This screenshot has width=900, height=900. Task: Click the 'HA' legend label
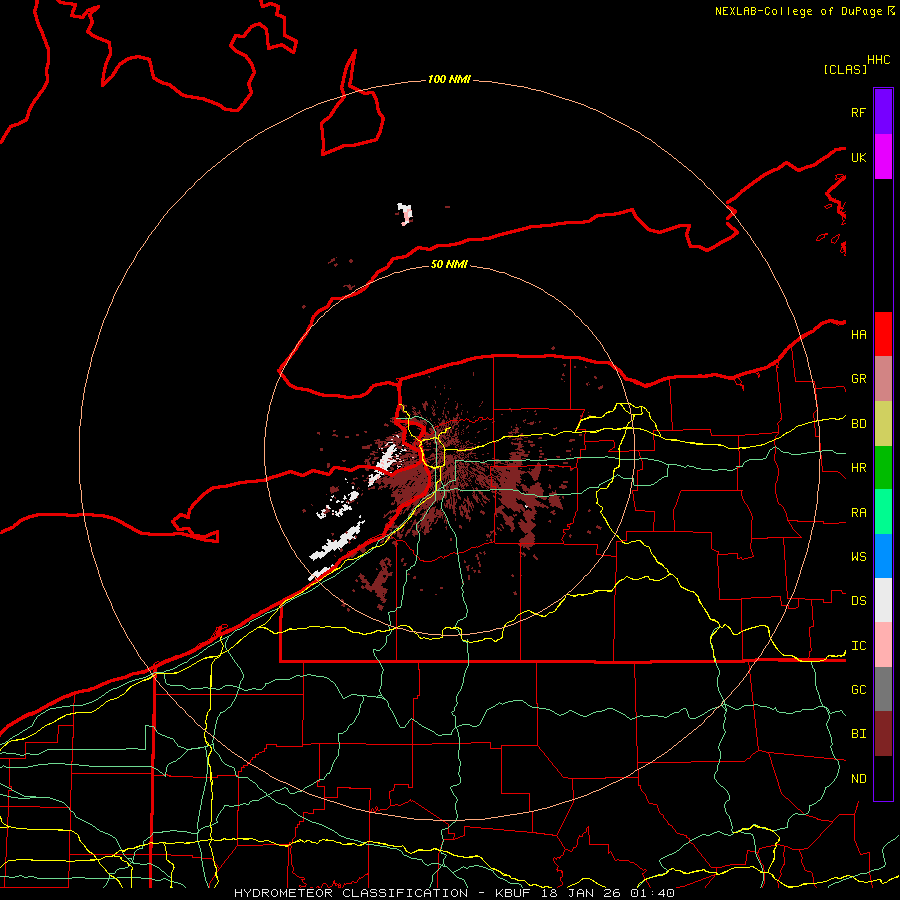click(x=858, y=335)
